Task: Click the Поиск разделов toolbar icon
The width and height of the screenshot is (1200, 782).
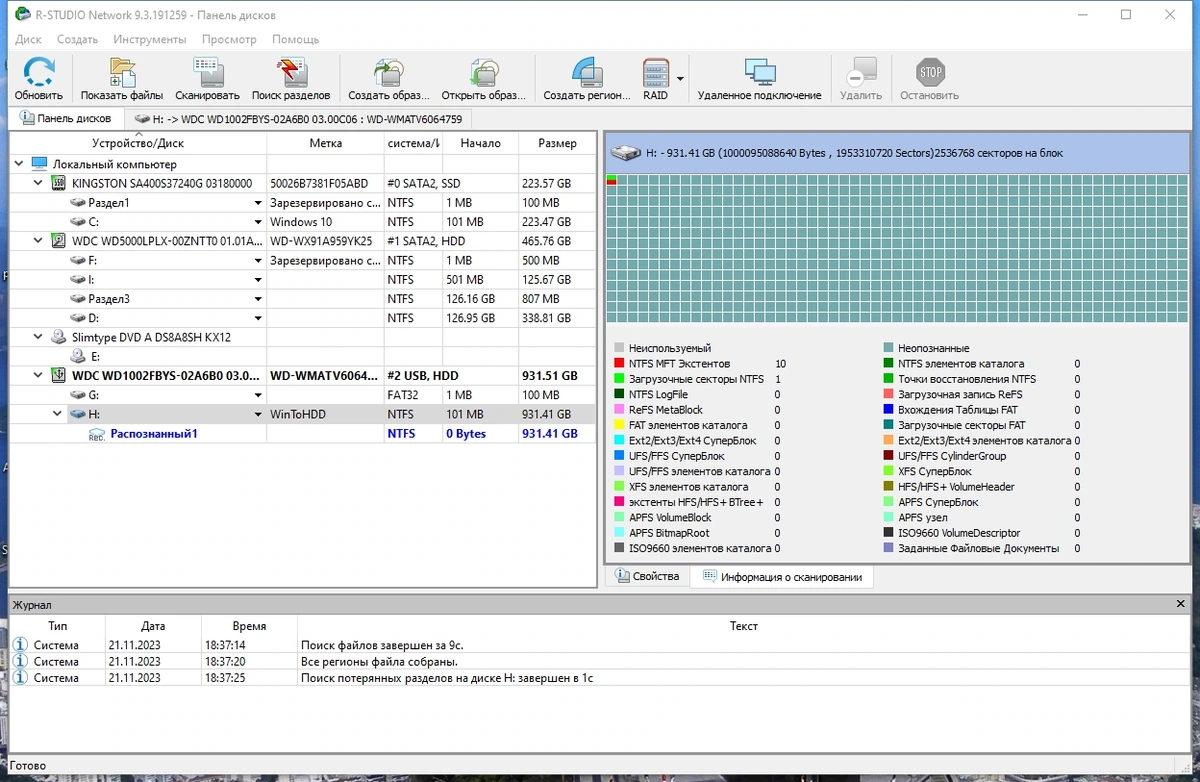Action: pos(291,73)
